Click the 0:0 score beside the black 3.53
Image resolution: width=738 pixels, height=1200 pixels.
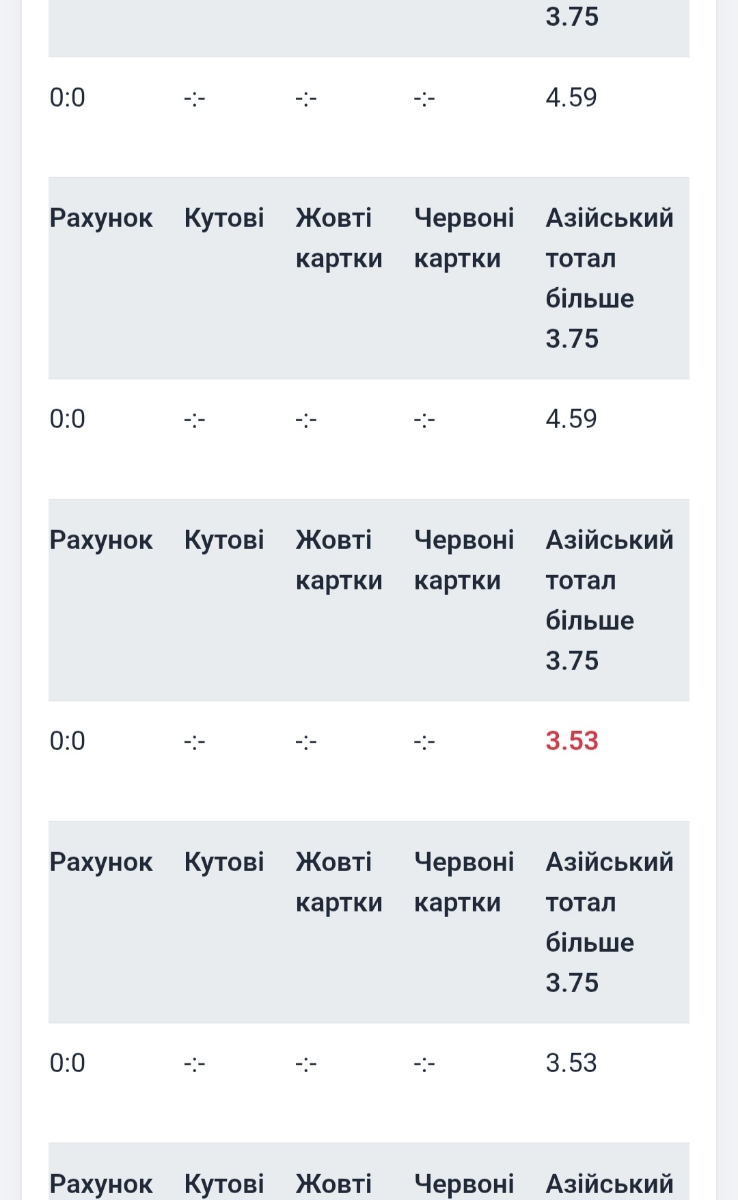[68, 1063]
